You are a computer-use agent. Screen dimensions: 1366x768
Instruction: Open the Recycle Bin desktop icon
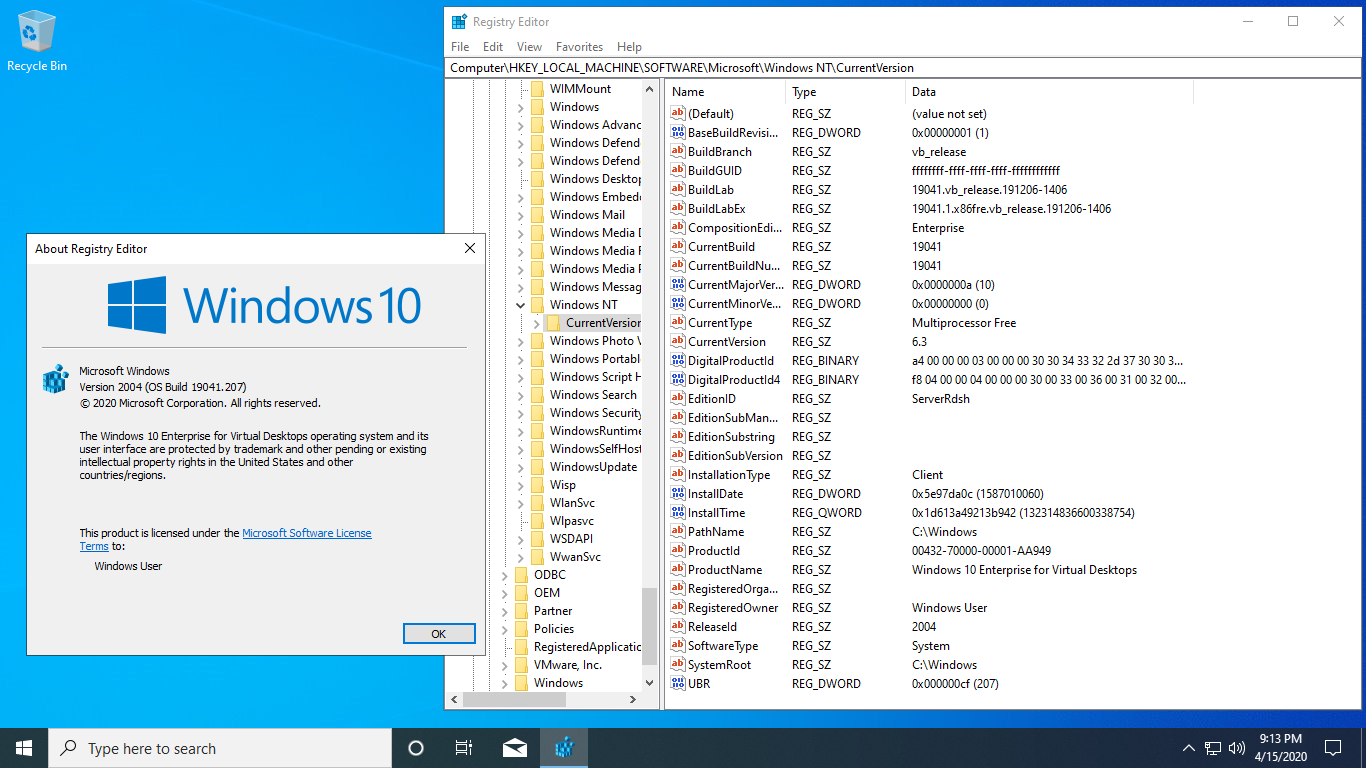coord(37,42)
